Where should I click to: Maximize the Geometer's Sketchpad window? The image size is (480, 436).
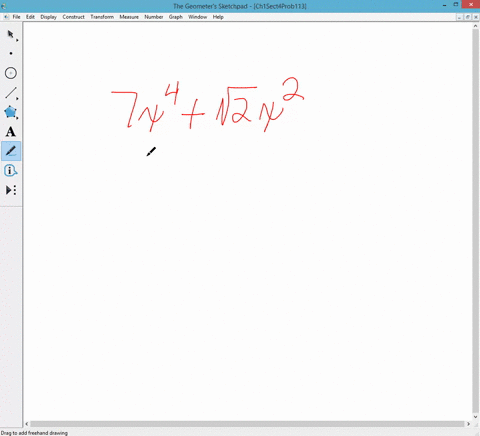point(456,5)
